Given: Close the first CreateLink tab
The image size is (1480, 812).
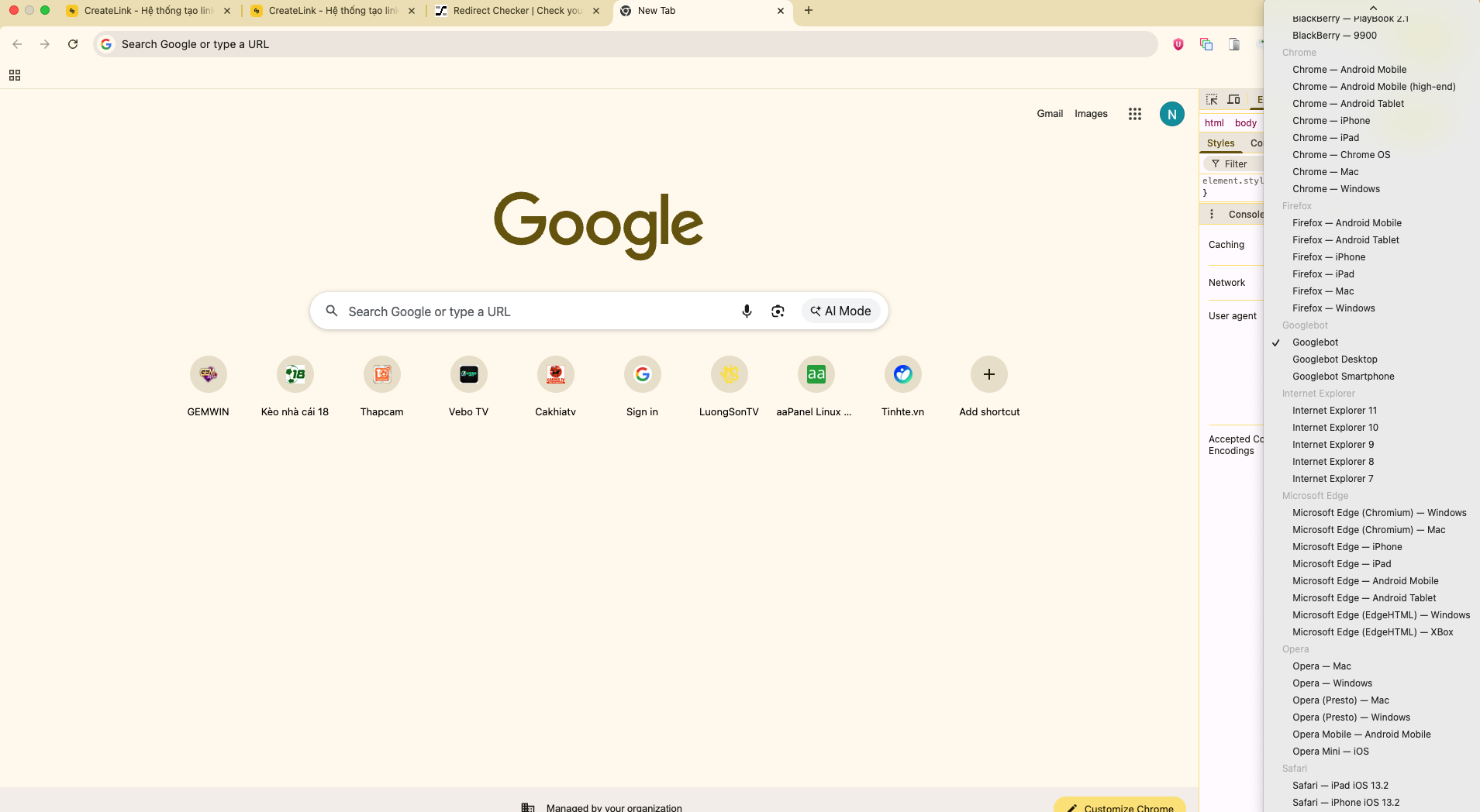Looking at the screenshot, I should coord(227,11).
